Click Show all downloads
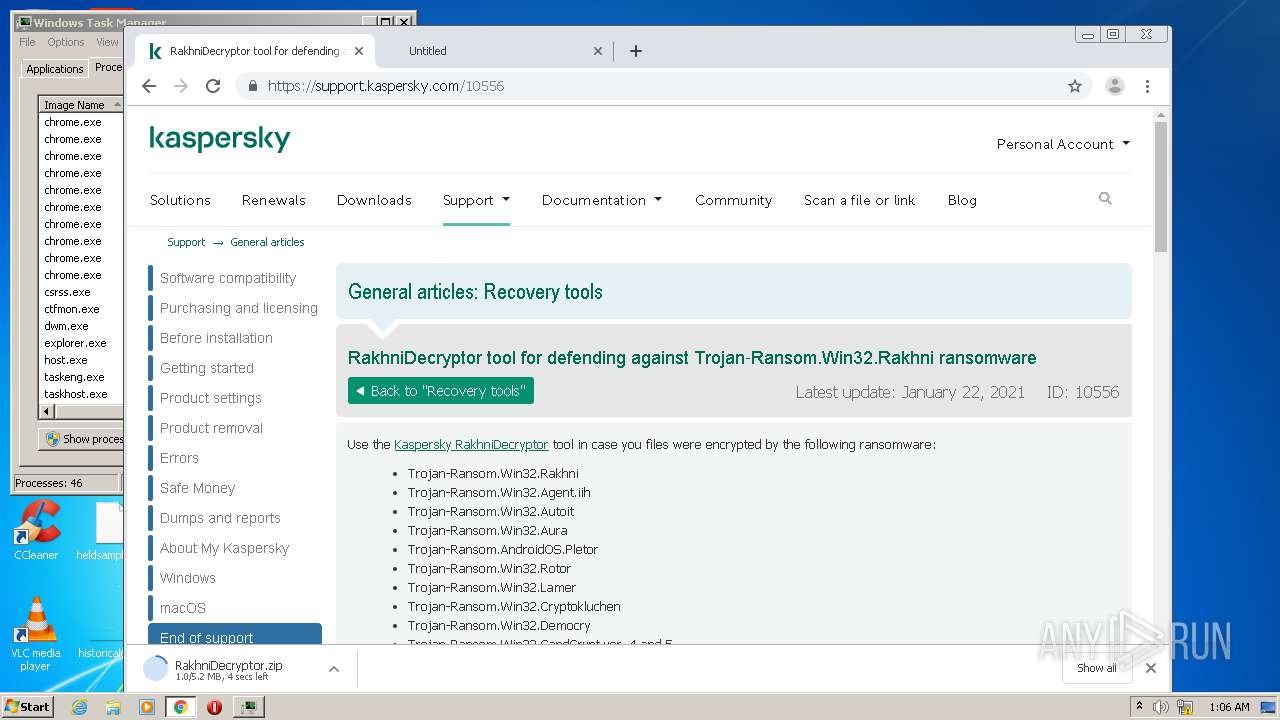Image resolution: width=1280 pixels, height=720 pixels. [x=1097, y=668]
